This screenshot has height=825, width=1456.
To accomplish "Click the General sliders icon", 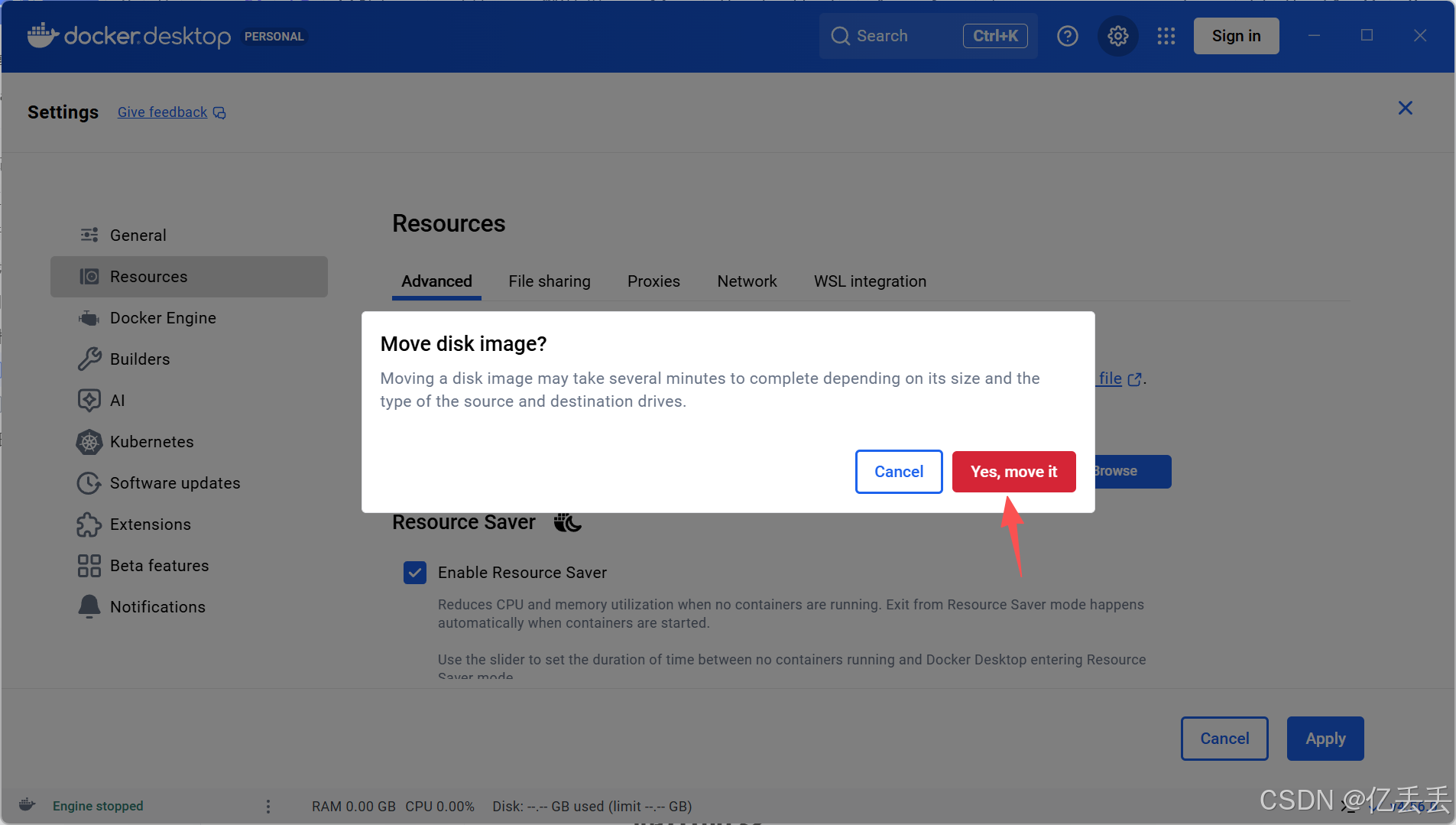I will pyautogui.click(x=89, y=235).
